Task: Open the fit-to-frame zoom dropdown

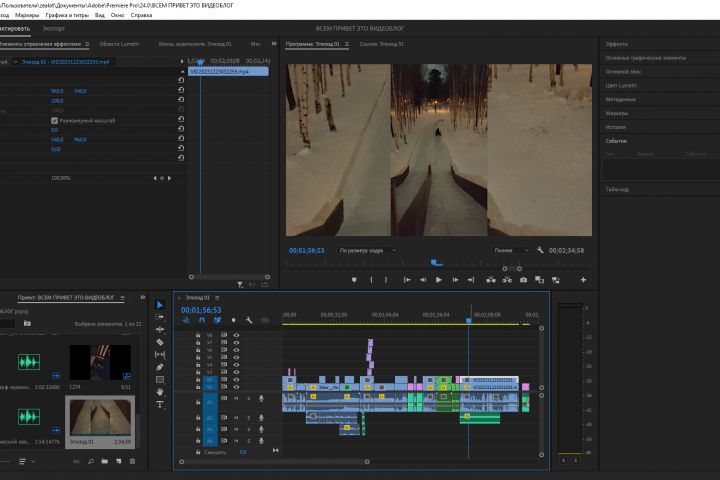Action: coord(367,249)
